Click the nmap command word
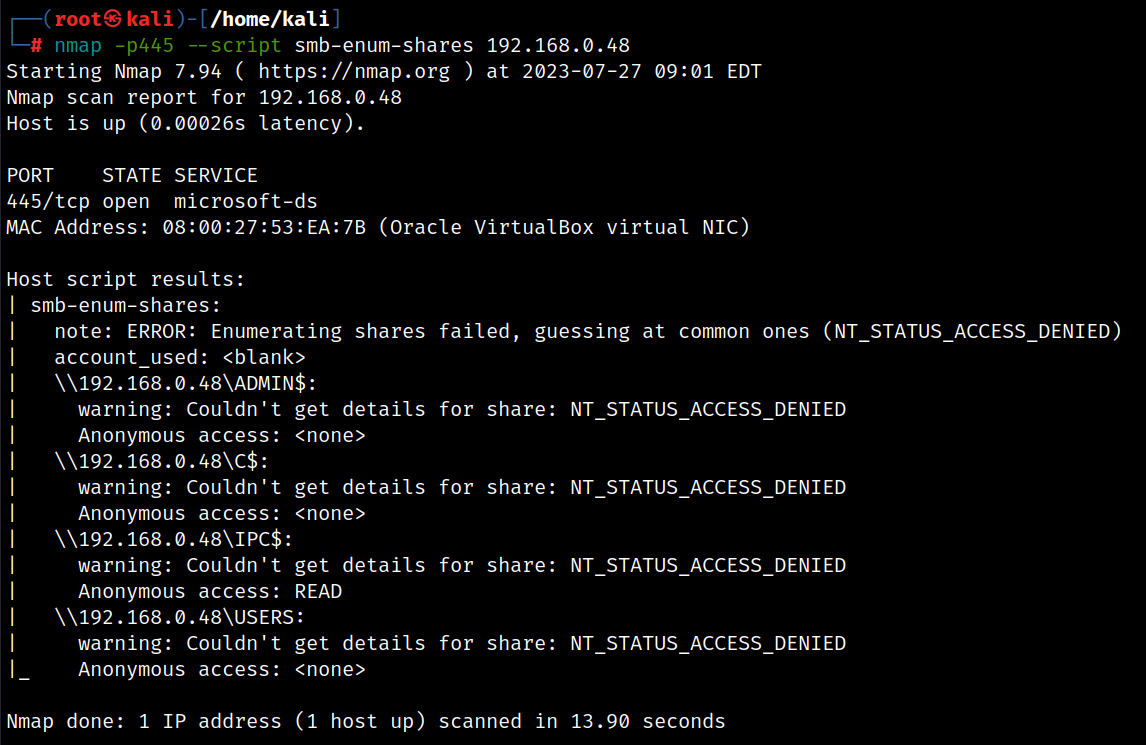1146x745 pixels. point(77,45)
